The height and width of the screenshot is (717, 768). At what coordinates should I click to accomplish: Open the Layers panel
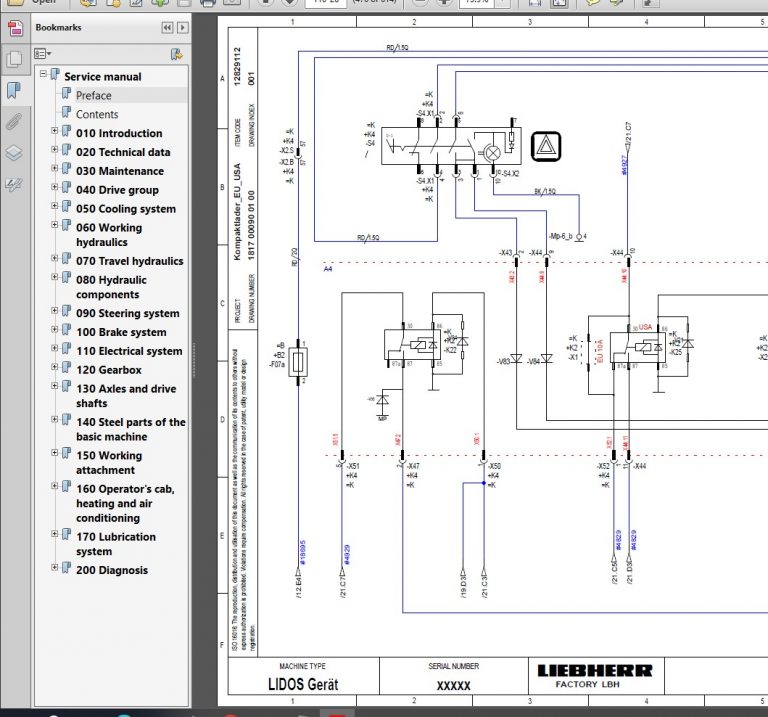point(13,154)
